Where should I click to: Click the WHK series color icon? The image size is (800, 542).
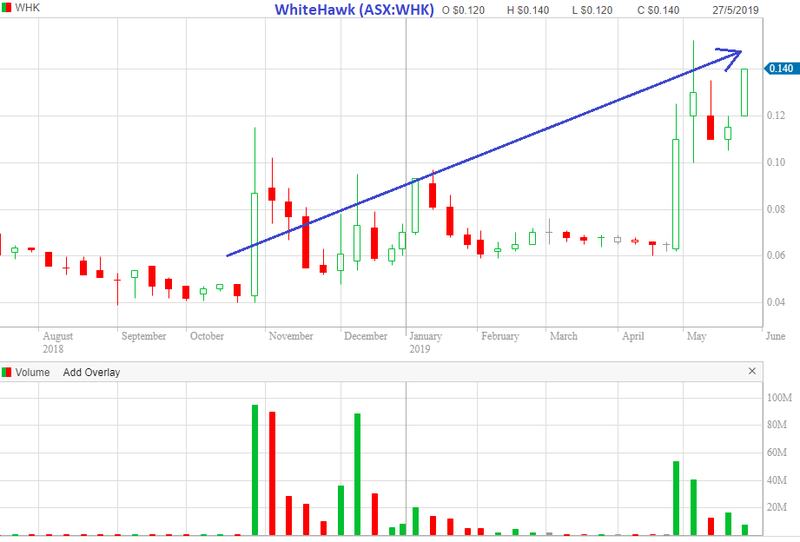tap(6, 8)
